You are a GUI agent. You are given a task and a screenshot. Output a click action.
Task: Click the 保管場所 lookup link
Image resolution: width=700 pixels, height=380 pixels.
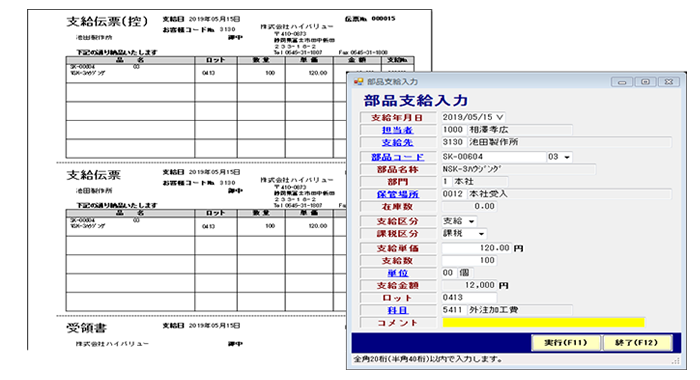click(x=397, y=194)
